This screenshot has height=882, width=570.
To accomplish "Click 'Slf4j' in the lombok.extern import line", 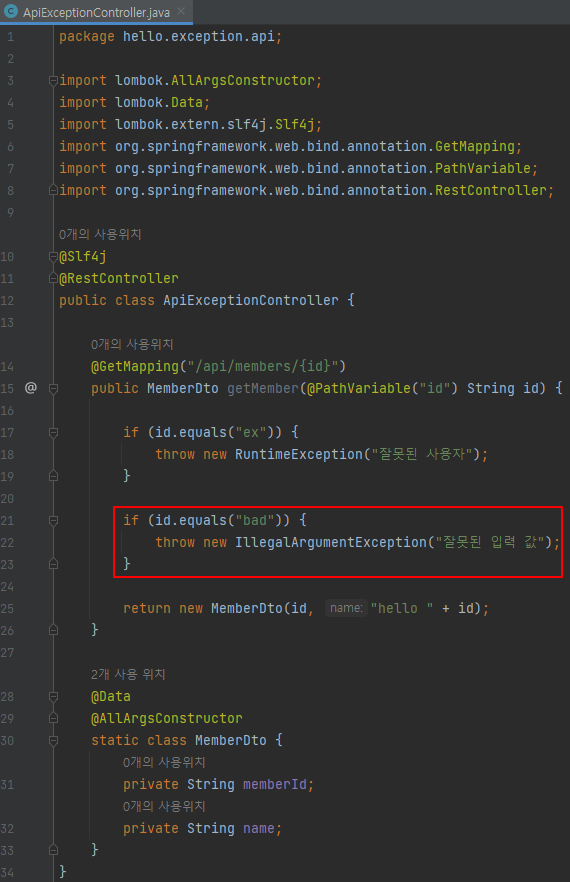I will (x=295, y=124).
